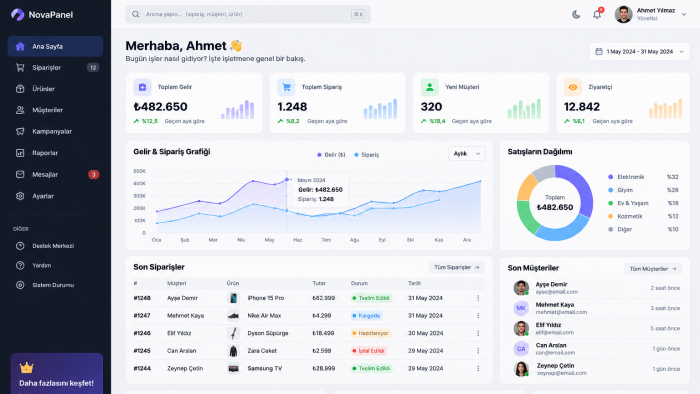The image size is (700, 394).
Task: Toggle the Sipariş chart legend series
Action: pyautogui.click(x=367, y=155)
